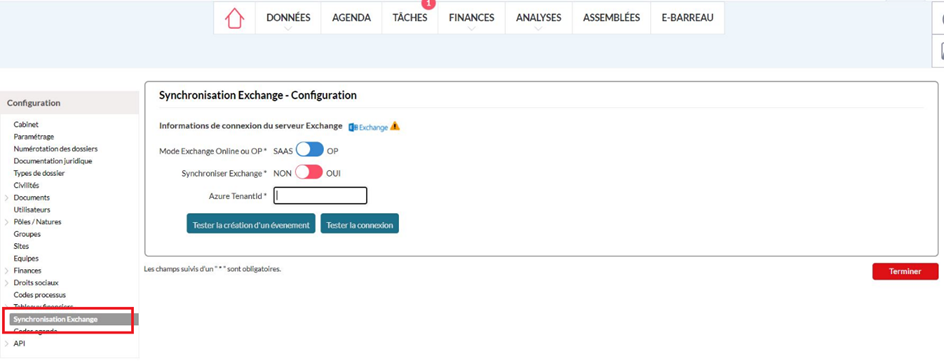The height and width of the screenshot is (363, 944).
Task: Focus the Azure TenantId field
Action: pos(320,196)
